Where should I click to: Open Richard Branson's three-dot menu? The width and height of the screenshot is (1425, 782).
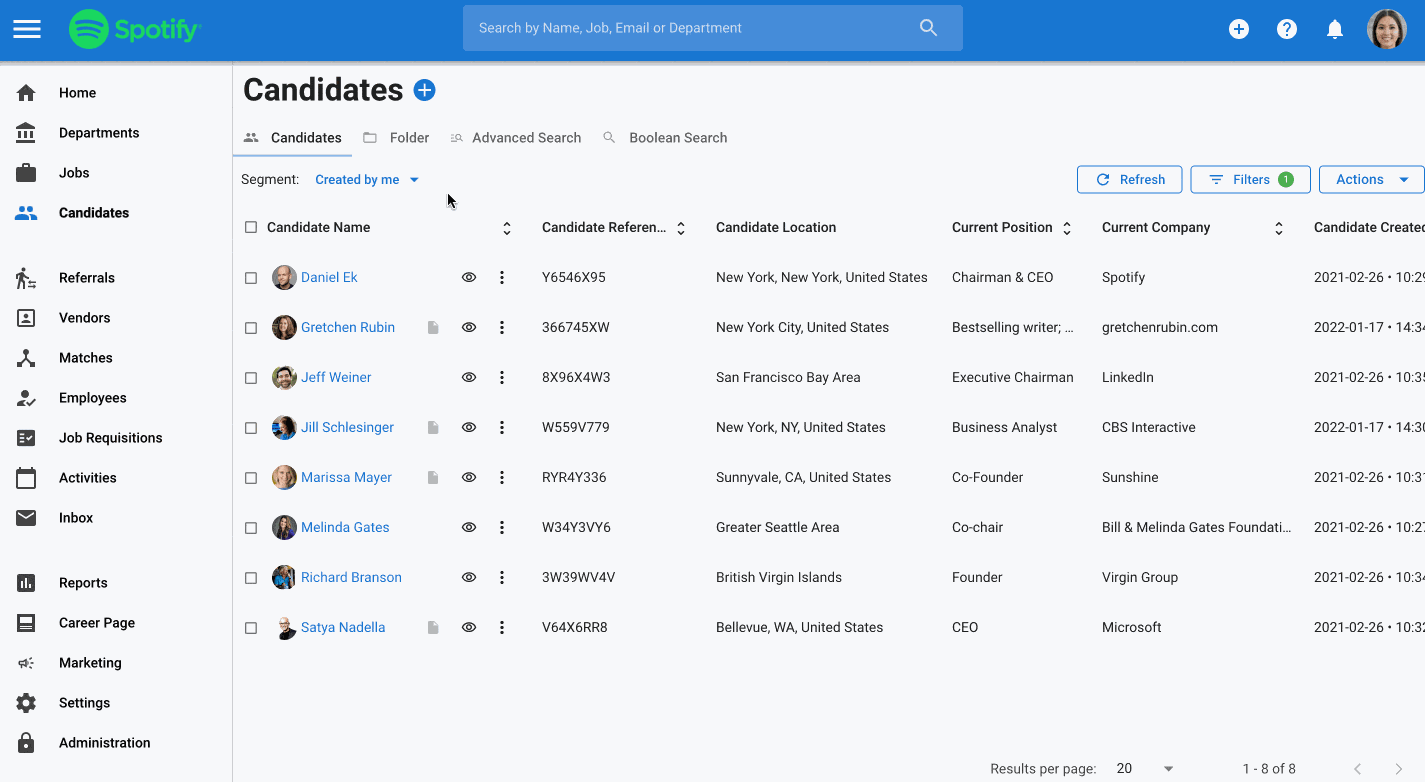coord(502,578)
